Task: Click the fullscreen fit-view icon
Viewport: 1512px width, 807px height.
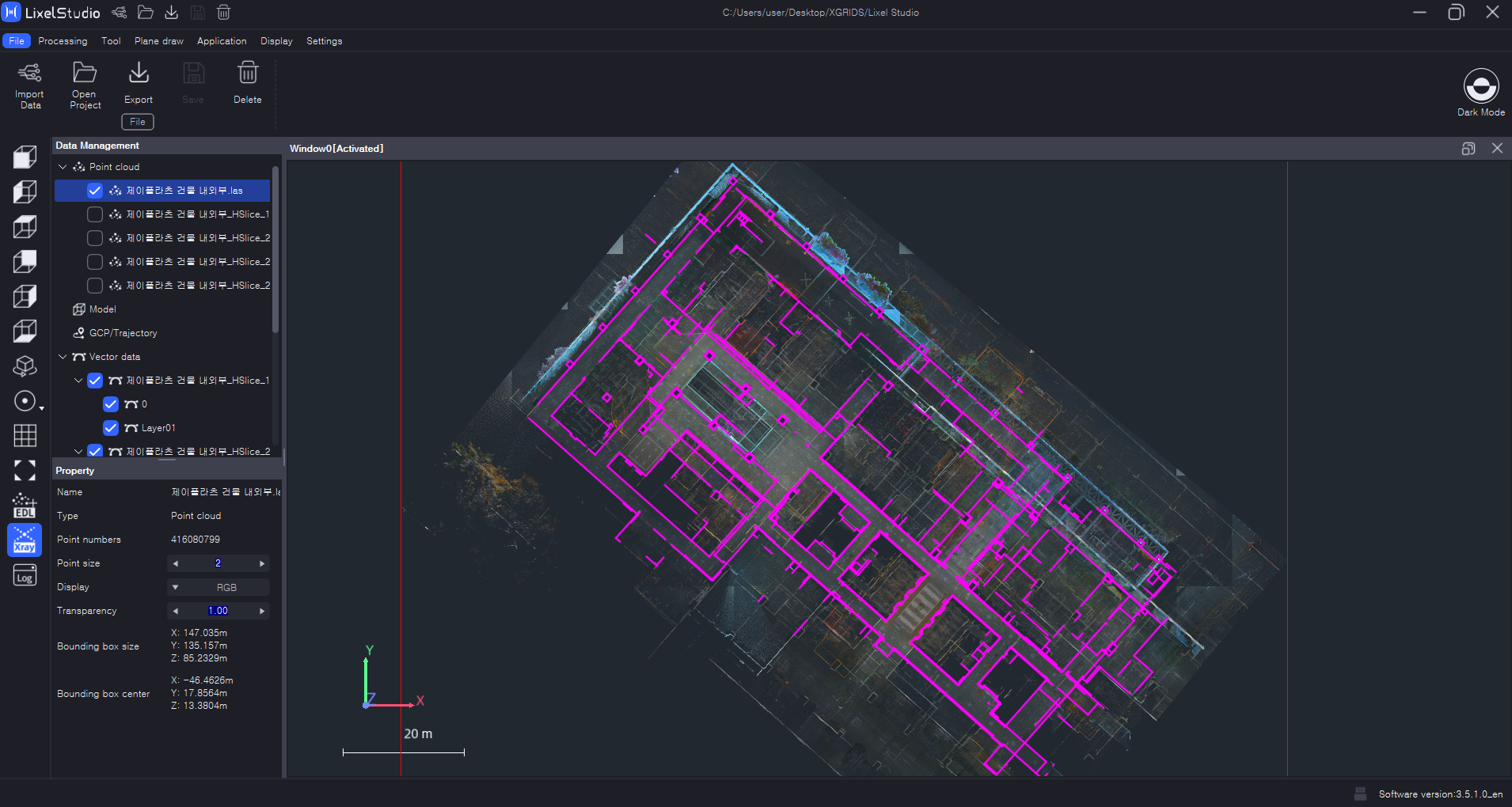Action: tap(25, 471)
